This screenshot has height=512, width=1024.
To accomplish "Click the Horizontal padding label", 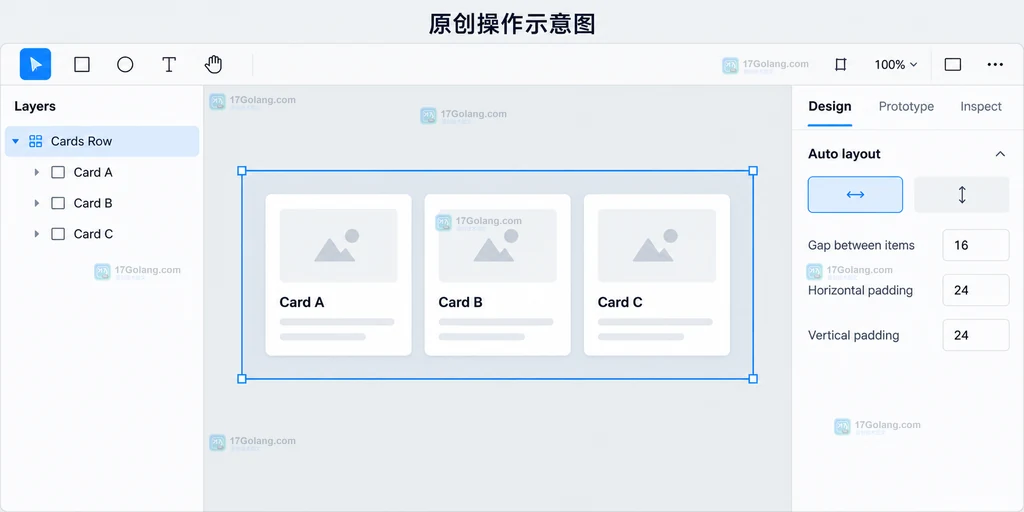I will pos(860,290).
